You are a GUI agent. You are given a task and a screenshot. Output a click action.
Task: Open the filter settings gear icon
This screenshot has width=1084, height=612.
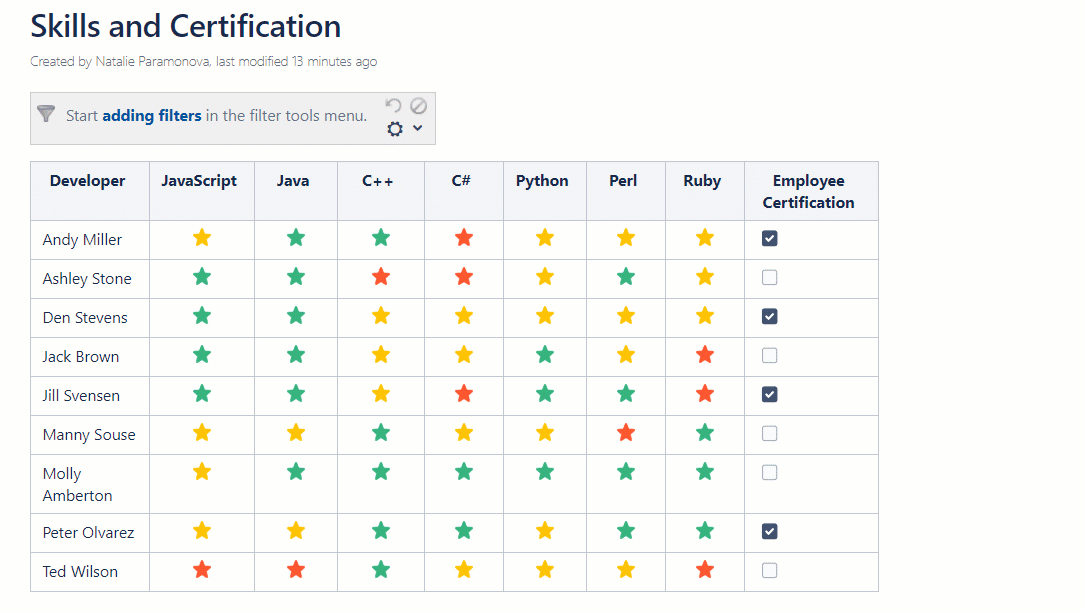coord(395,129)
